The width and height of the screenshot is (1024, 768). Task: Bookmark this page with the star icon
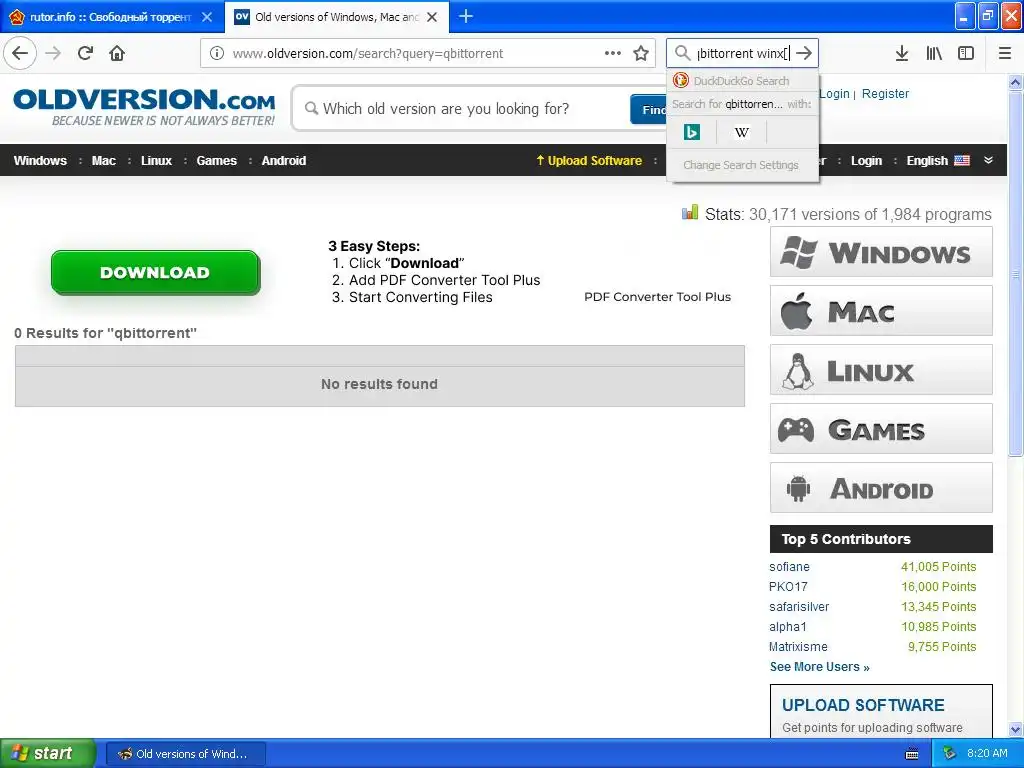pos(641,53)
